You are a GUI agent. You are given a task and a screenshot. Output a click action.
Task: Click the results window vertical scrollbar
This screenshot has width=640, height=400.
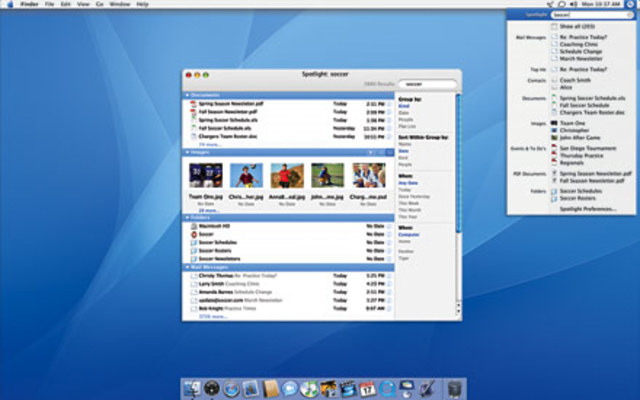[x=458, y=163]
